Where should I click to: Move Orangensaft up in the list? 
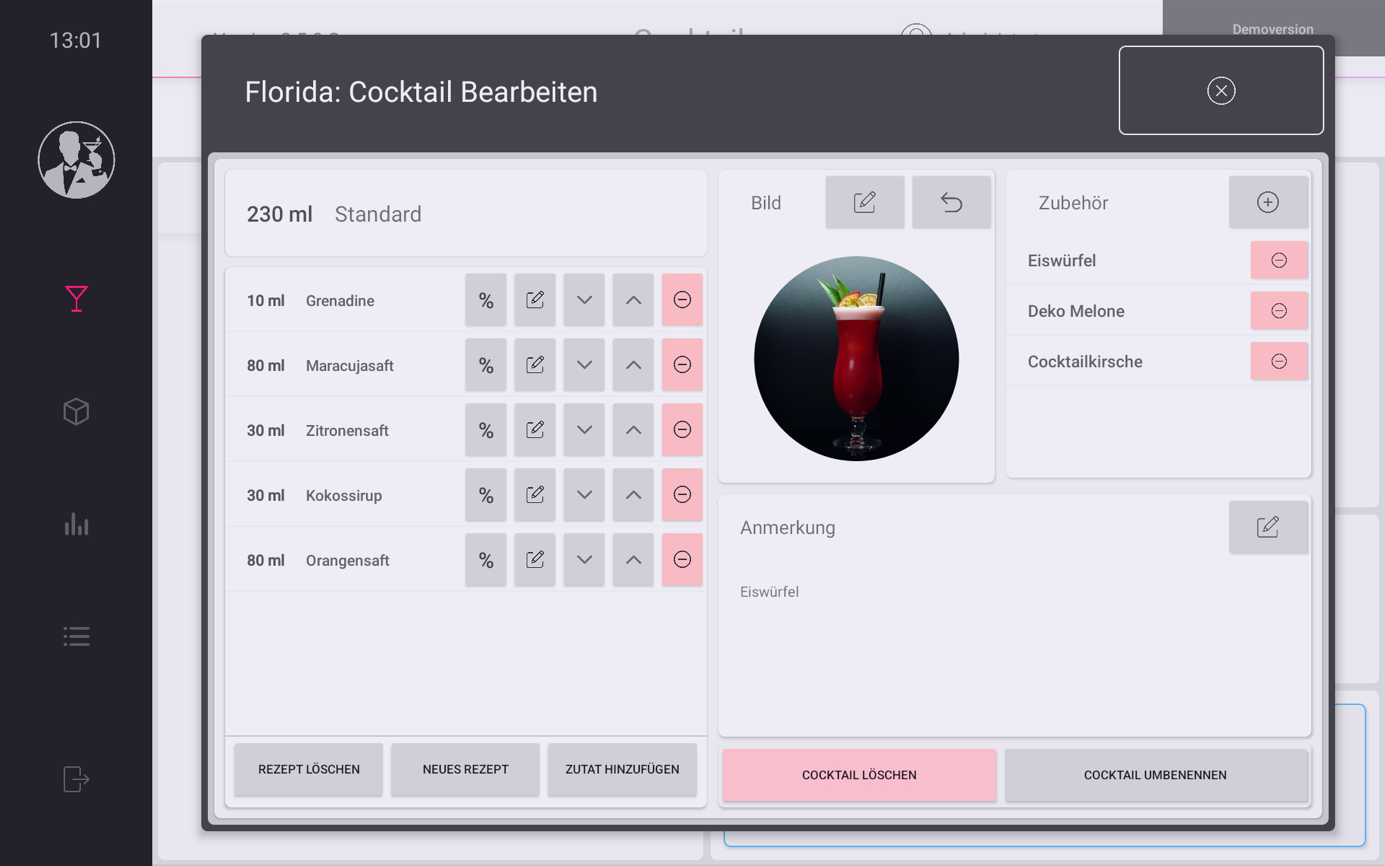click(x=633, y=560)
